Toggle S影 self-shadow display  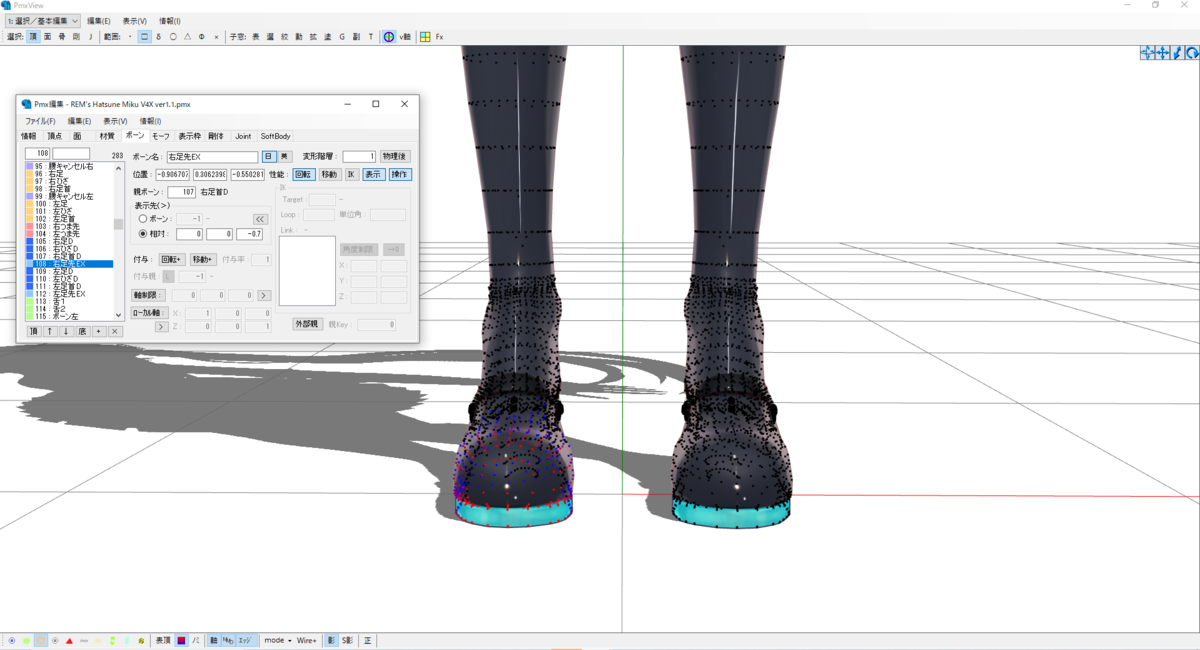(347, 640)
